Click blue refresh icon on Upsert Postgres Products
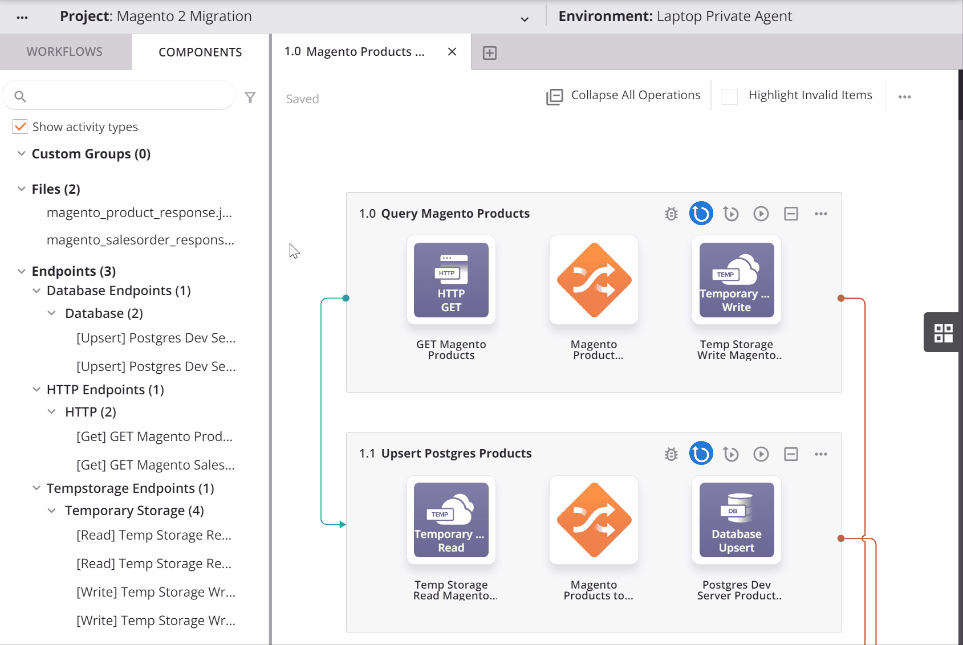Image resolution: width=963 pixels, height=645 pixels. (x=701, y=453)
